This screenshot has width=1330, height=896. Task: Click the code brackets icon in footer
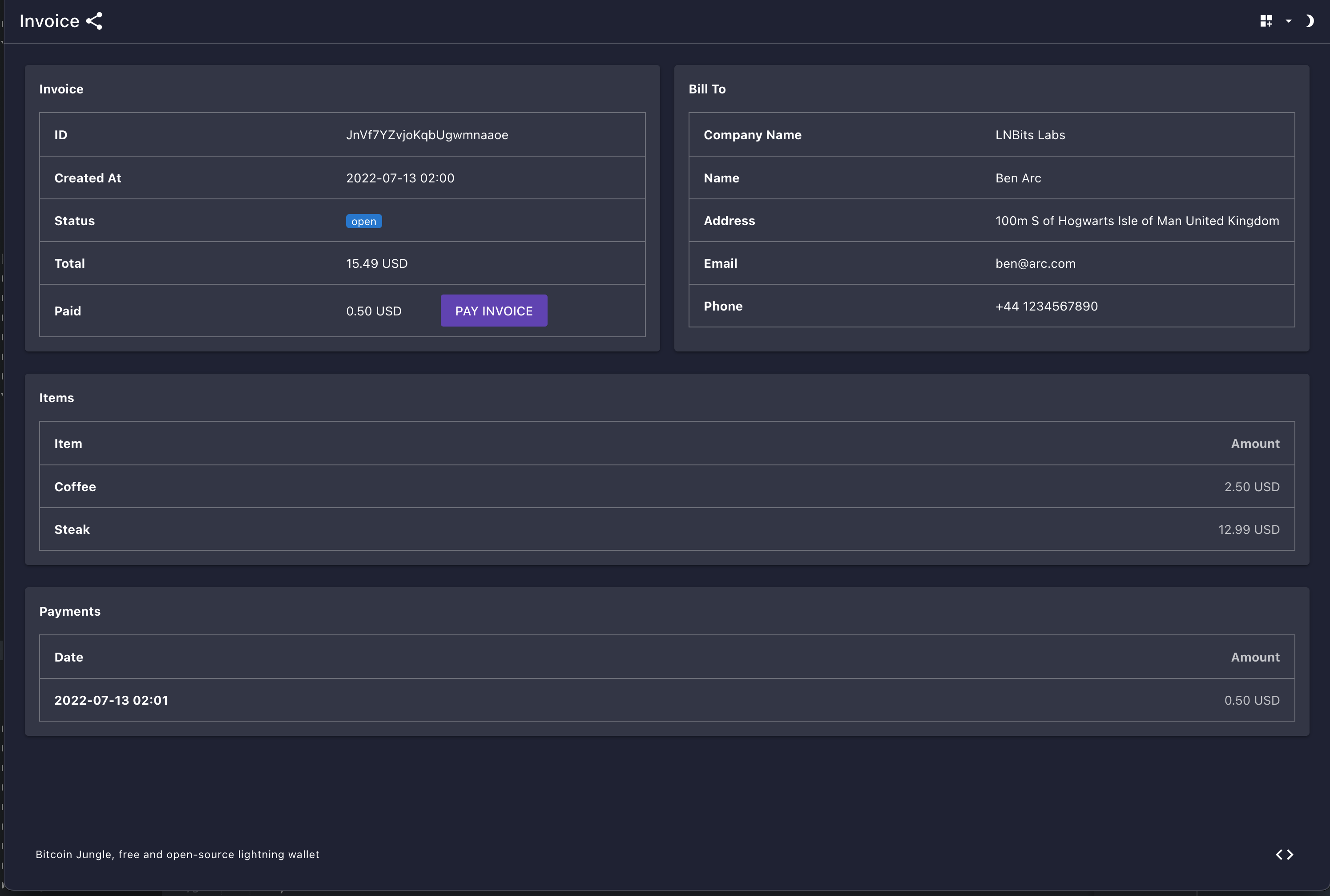pos(1284,854)
